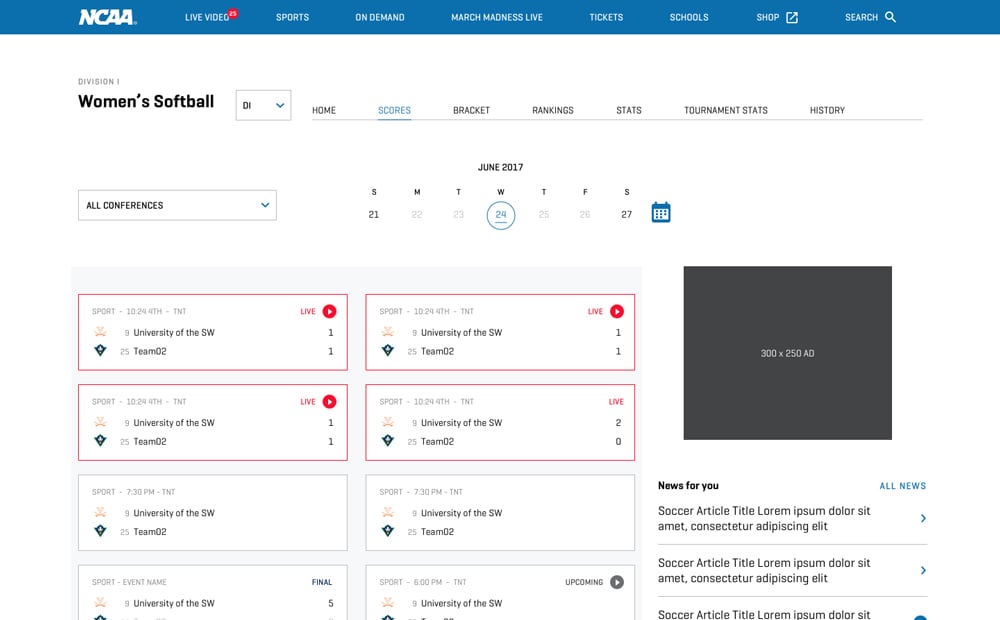The image size is (1000, 620).
Task: Open second news article chevron arrow
Action: coord(923,570)
